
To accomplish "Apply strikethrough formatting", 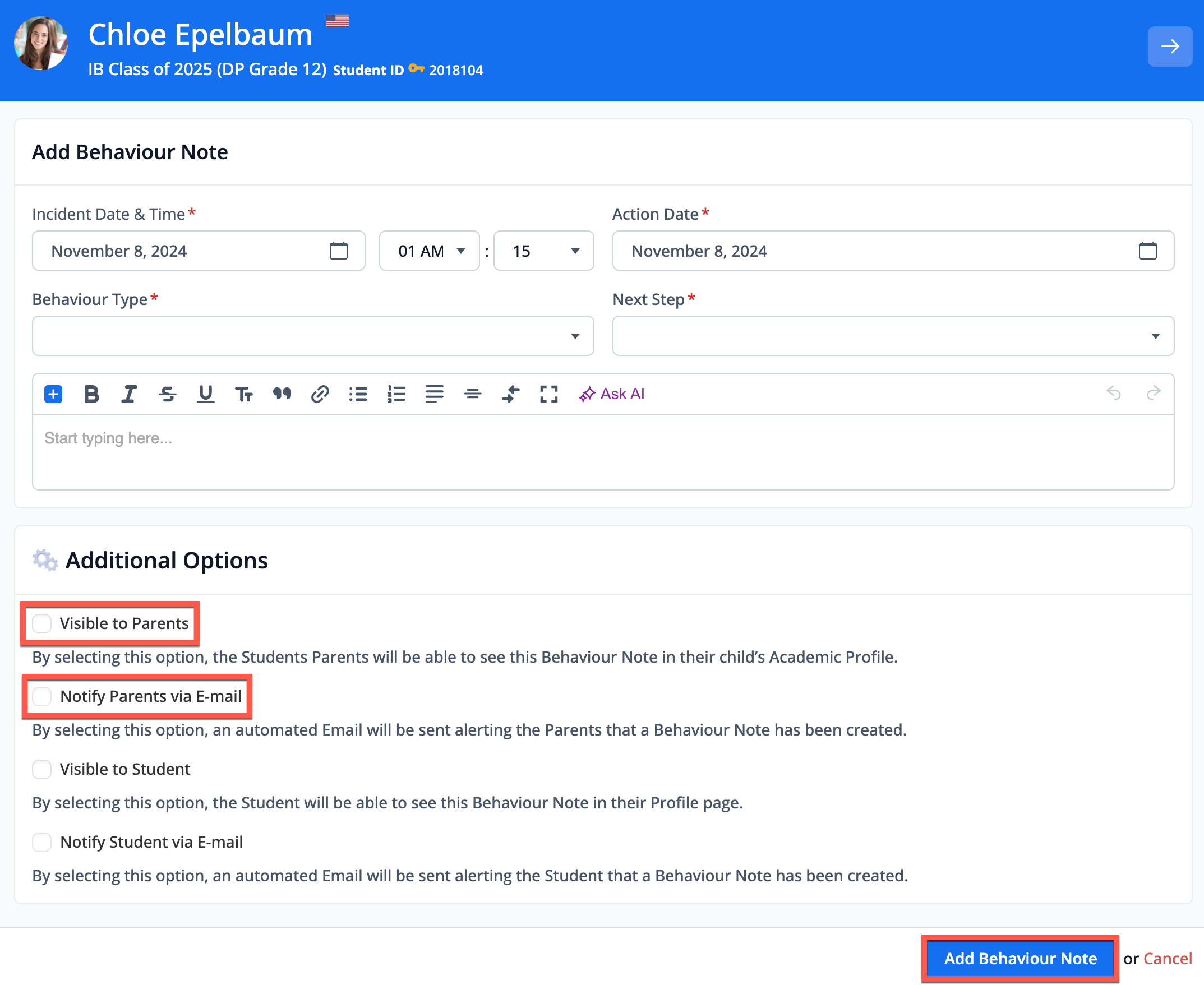I will pos(168,394).
